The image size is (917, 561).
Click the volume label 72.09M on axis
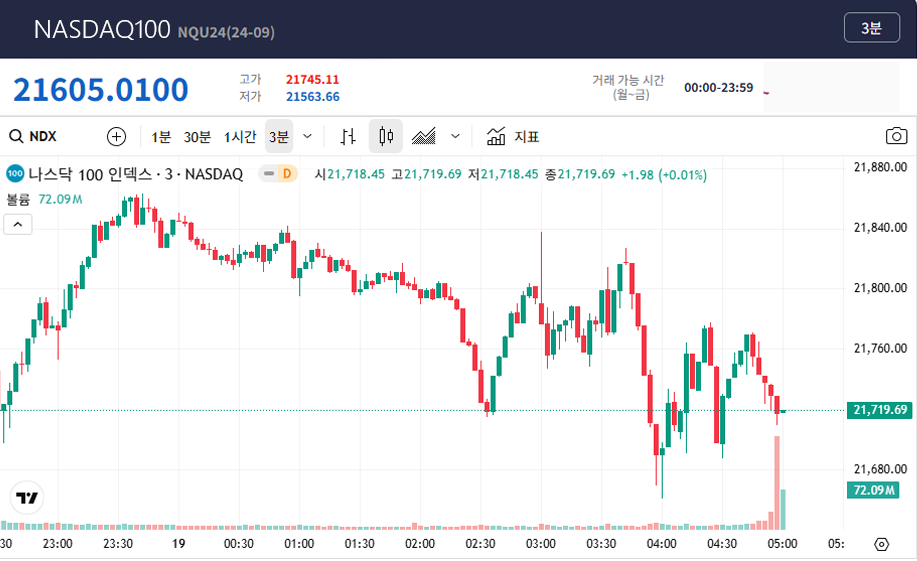(873, 490)
